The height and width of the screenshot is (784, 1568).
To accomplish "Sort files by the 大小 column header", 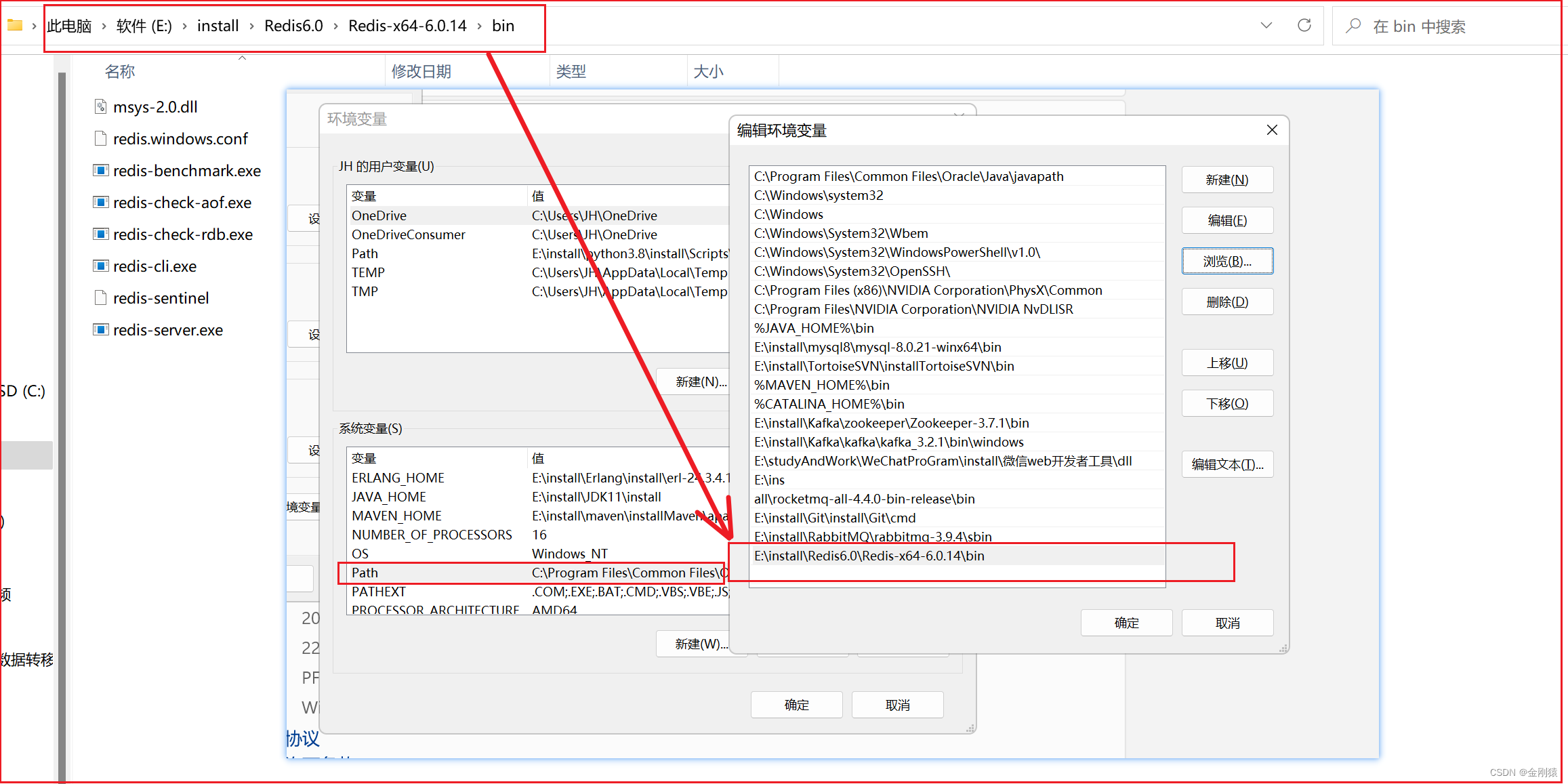I will (709, 71).
